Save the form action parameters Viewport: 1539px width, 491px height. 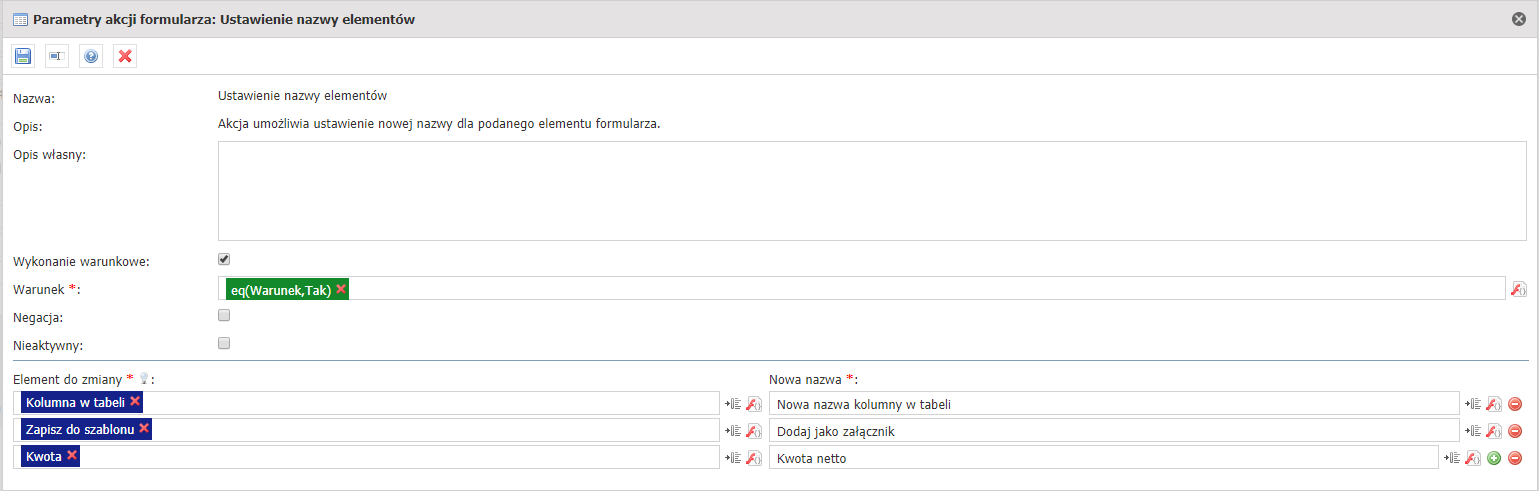pos(24,56)
